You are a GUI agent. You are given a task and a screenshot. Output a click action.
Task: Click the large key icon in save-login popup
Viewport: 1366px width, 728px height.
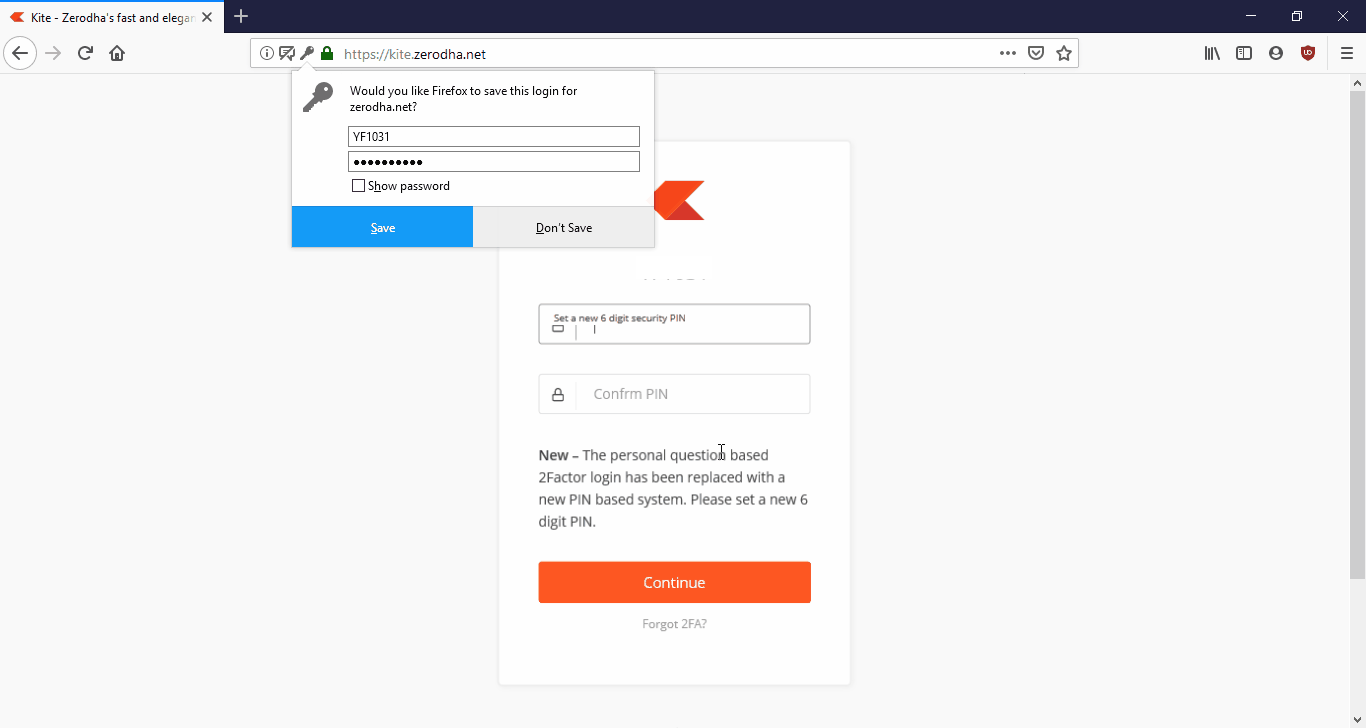(x=318, y=97)
